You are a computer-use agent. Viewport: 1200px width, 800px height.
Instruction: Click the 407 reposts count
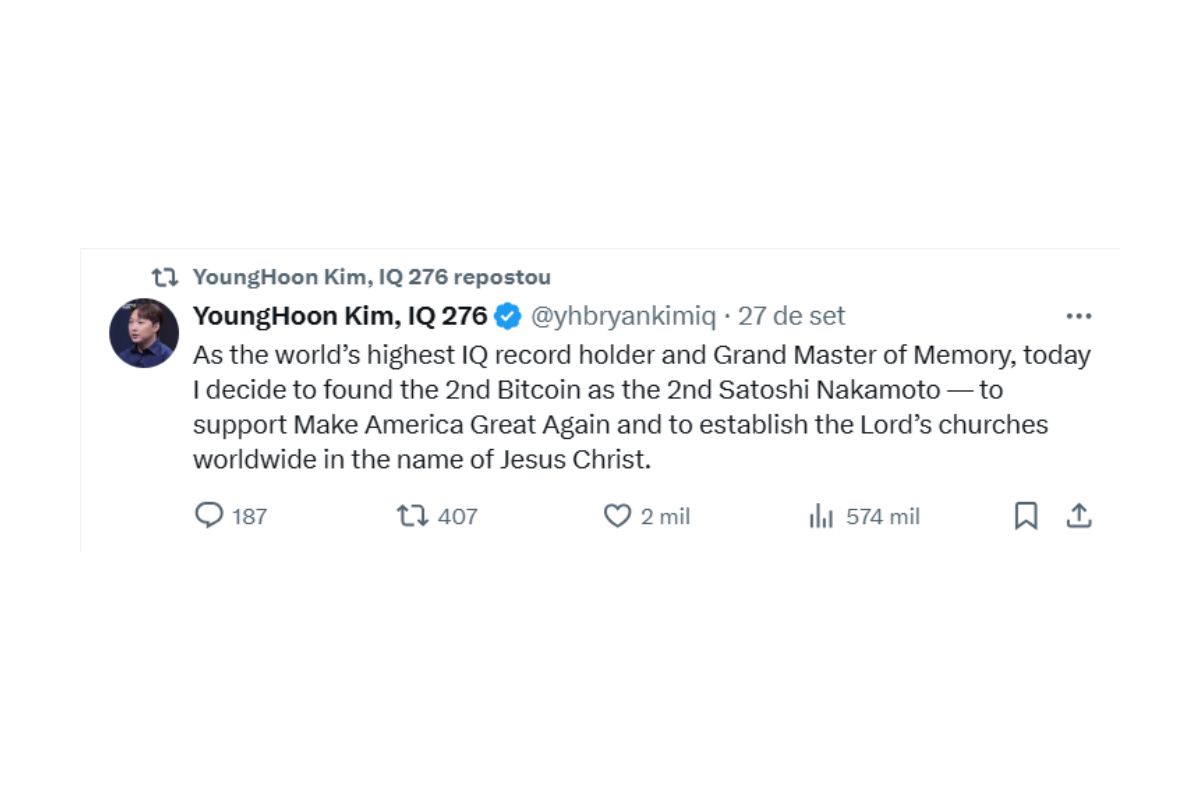(458, 517)
